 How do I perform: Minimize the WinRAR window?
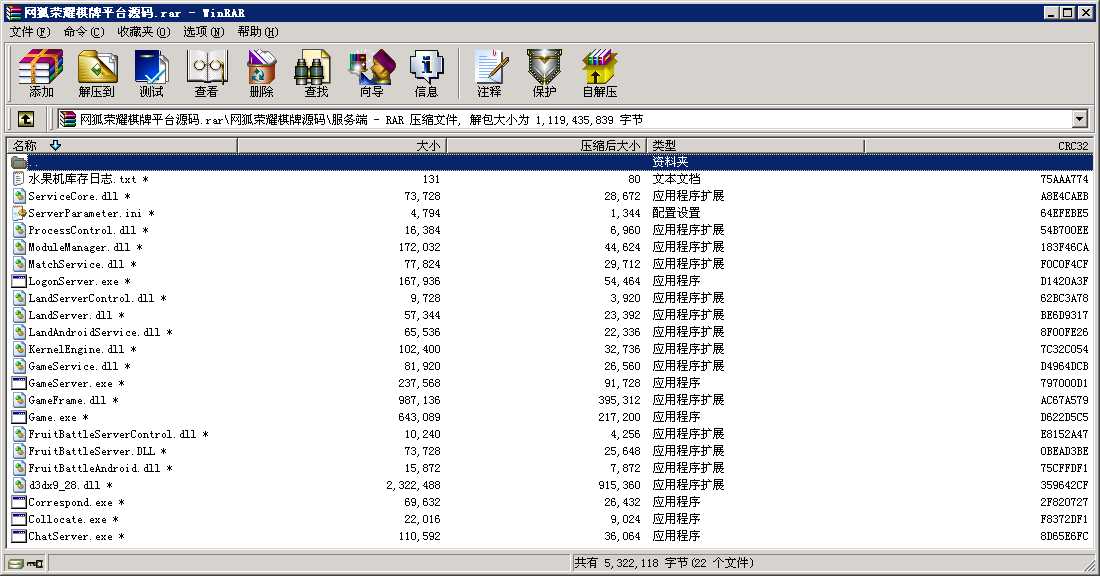click(1052, 13)
